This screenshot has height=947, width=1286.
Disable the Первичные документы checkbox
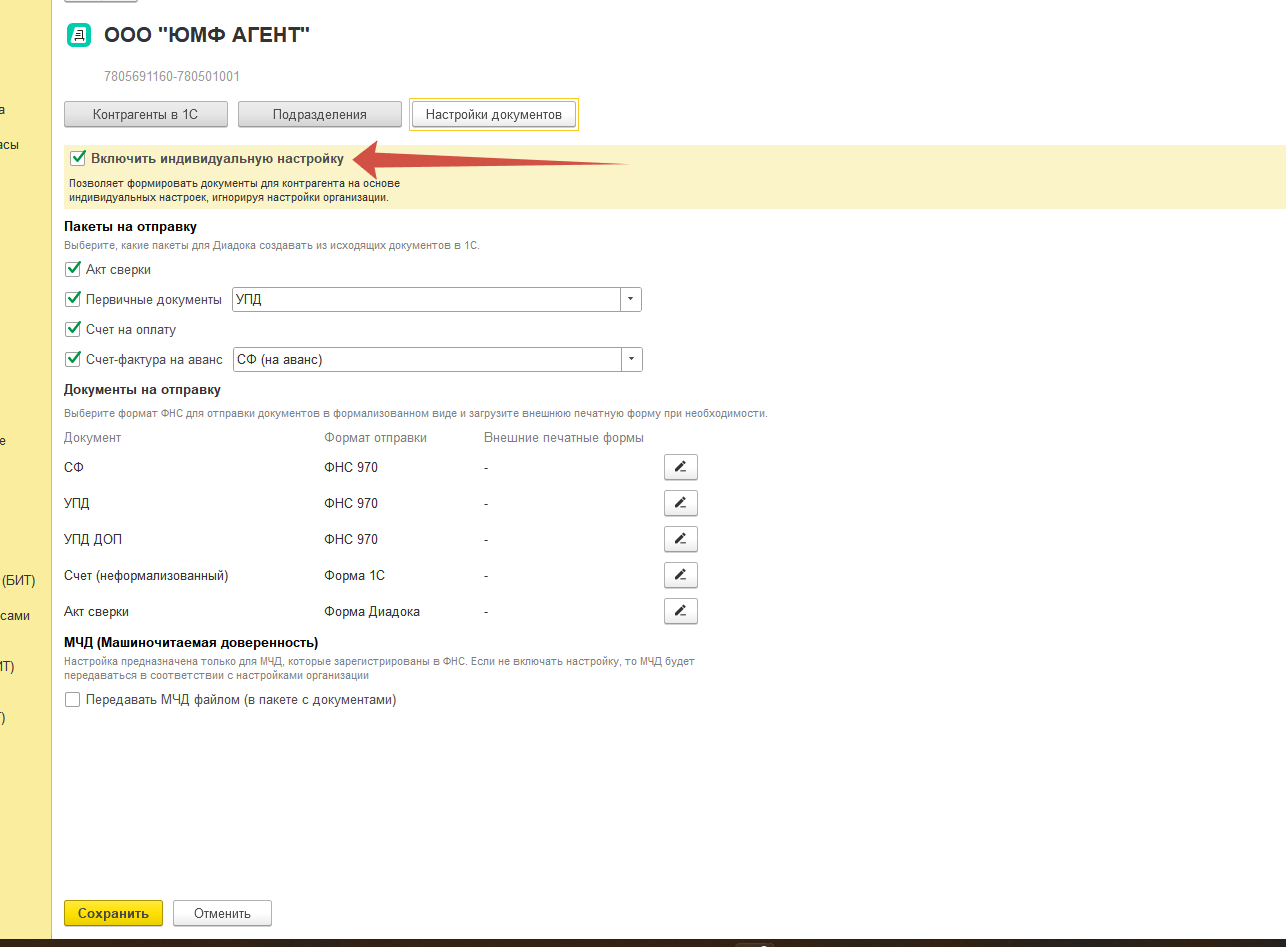(72, 299)
